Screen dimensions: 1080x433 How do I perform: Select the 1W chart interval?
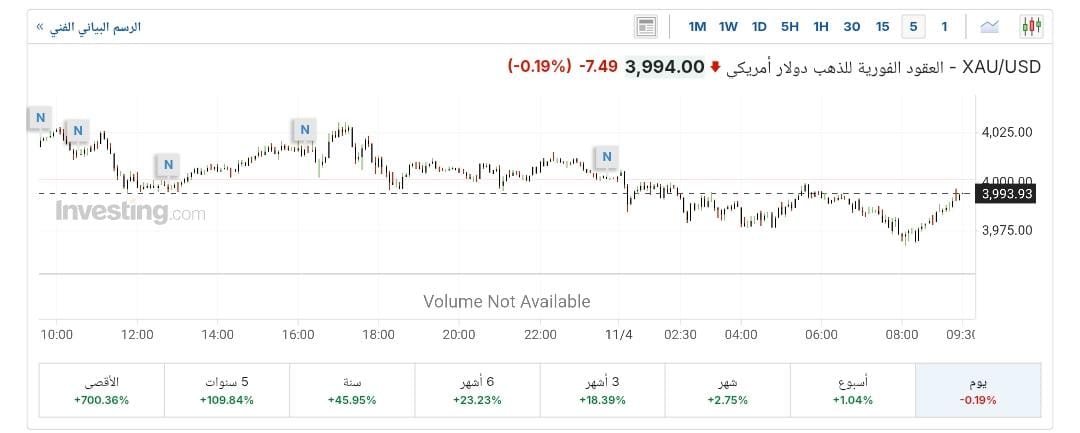[x=728, y=27]
